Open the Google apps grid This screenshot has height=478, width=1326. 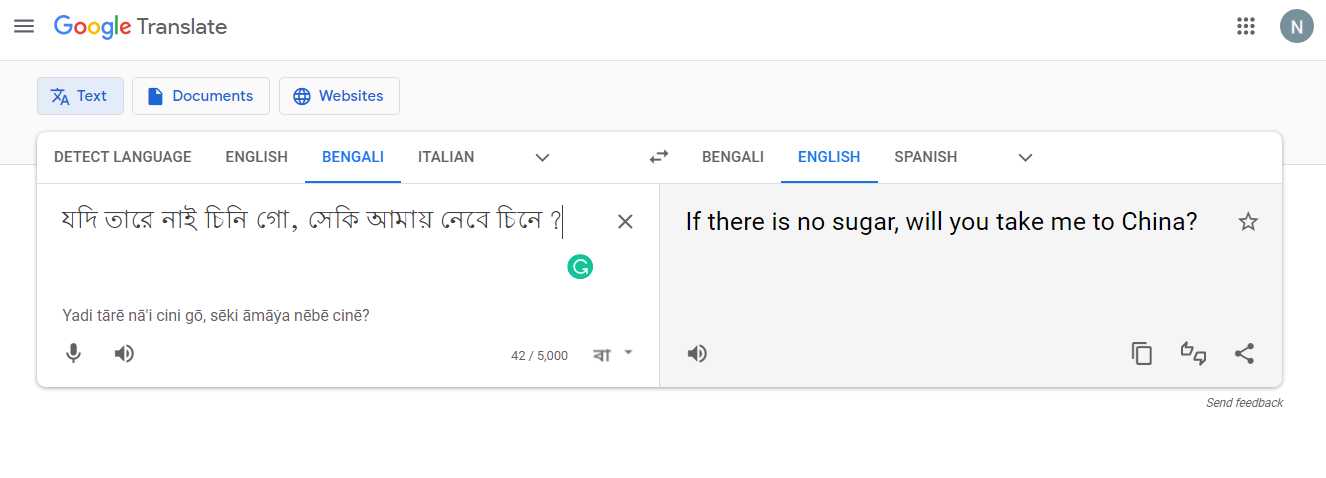(x=1246, y=27)
